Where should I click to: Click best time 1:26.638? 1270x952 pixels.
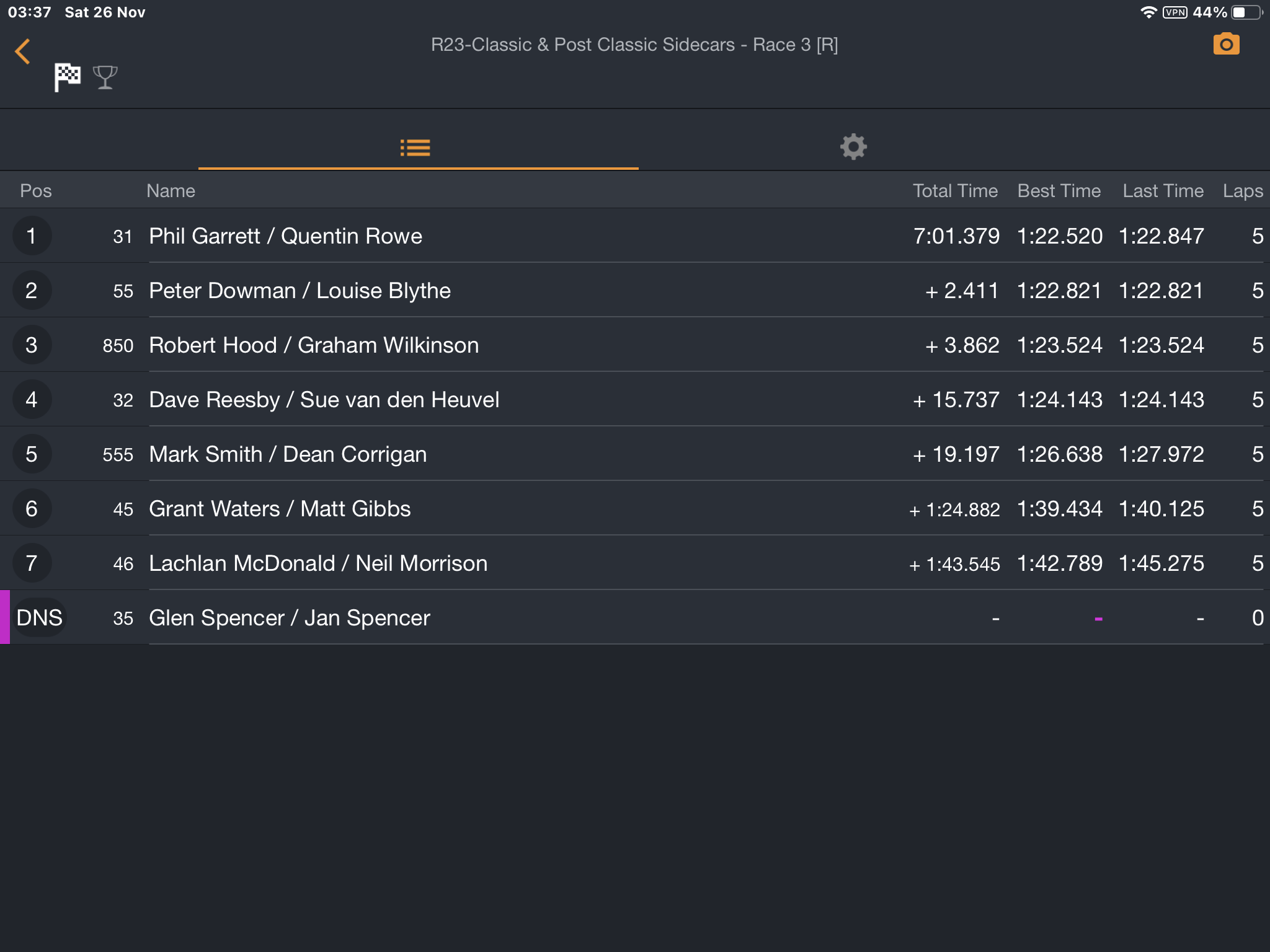[1060, 454]
